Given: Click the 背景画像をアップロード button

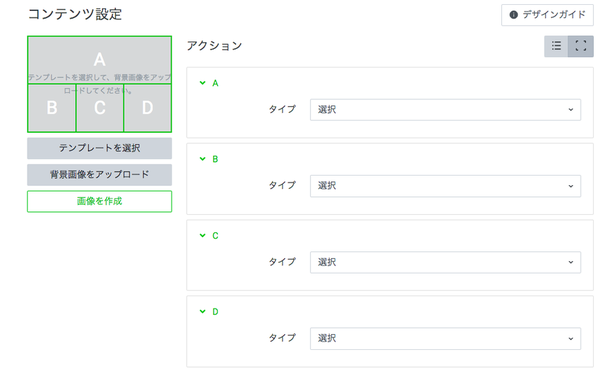Looking at the screenshot, I should pos(99,175).
